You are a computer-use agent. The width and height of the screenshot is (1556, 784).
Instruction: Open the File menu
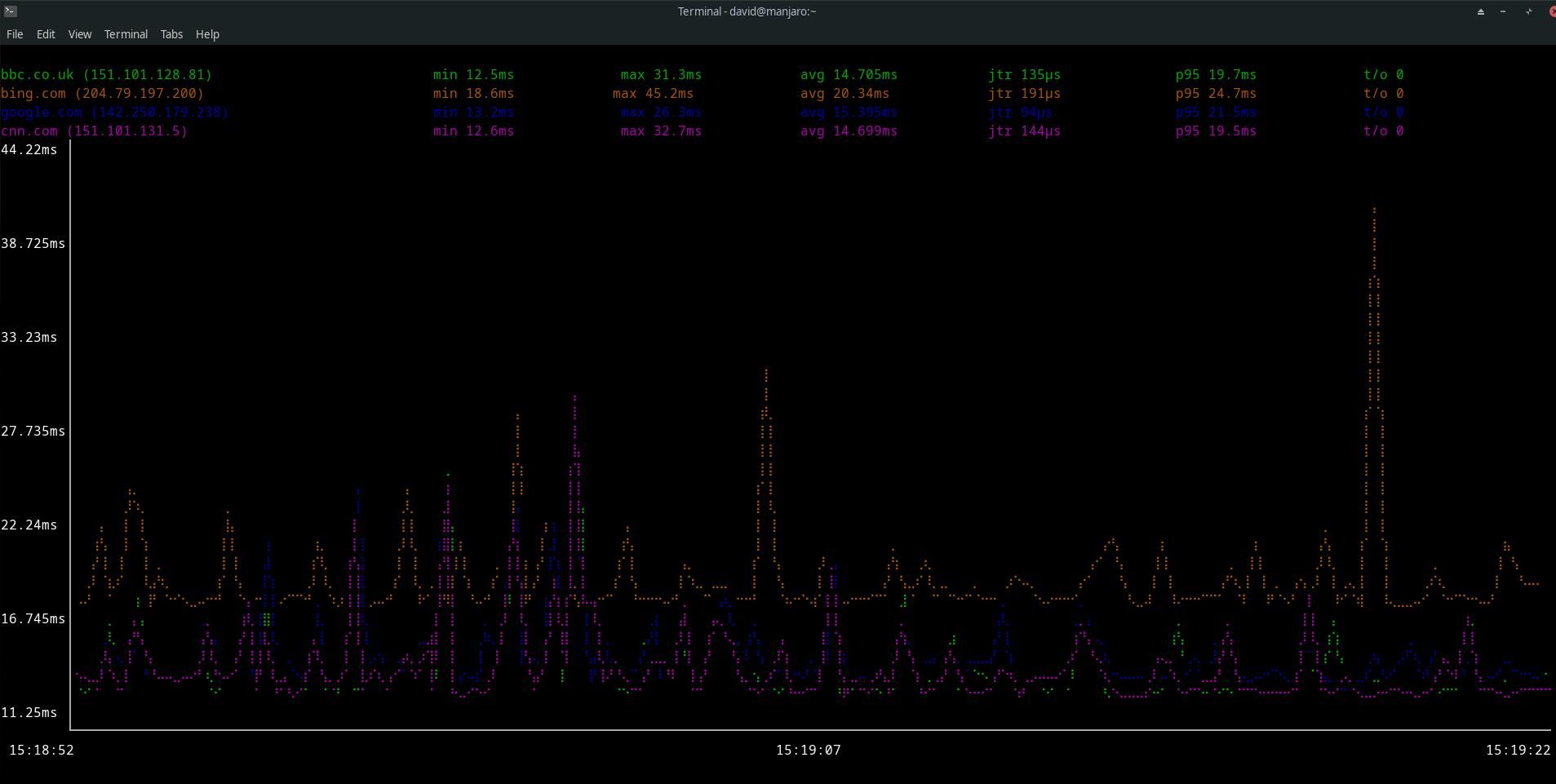click(x=15, y=34)
